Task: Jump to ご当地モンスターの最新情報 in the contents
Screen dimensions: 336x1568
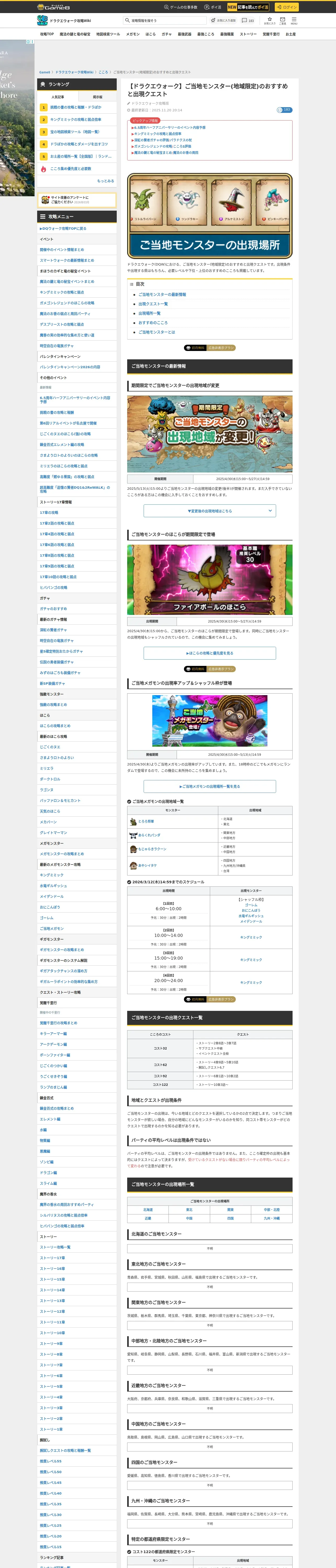Action: pyautogui.click(x=162, y=295)
